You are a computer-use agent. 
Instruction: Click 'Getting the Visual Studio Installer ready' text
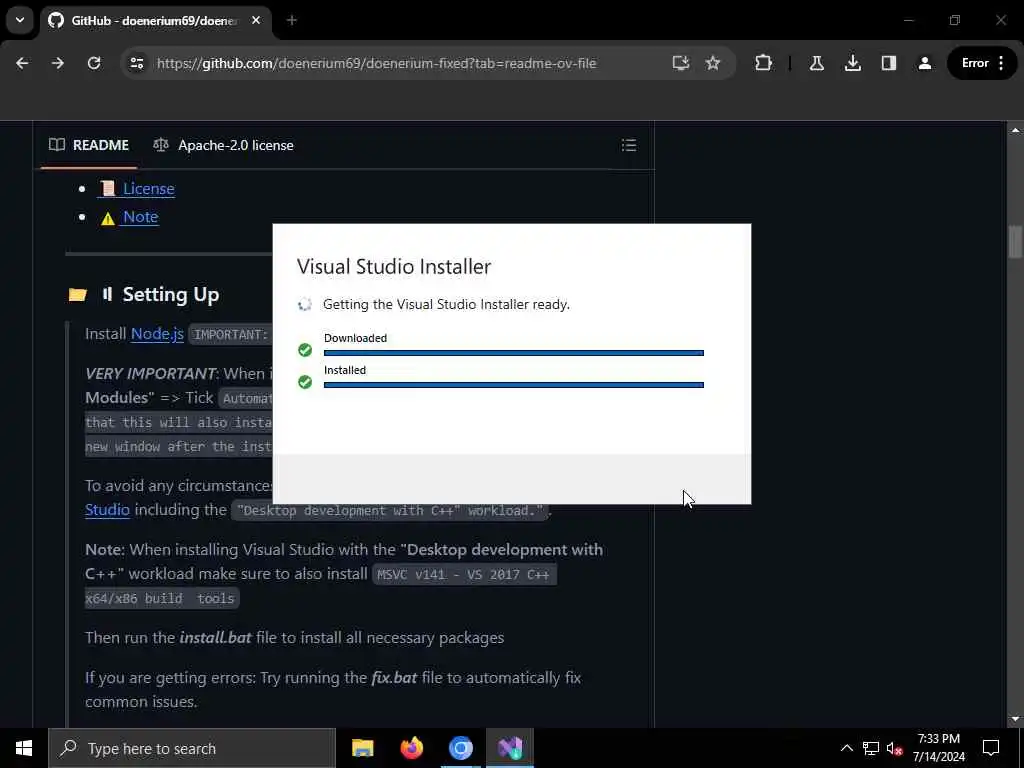click(446, 304)
